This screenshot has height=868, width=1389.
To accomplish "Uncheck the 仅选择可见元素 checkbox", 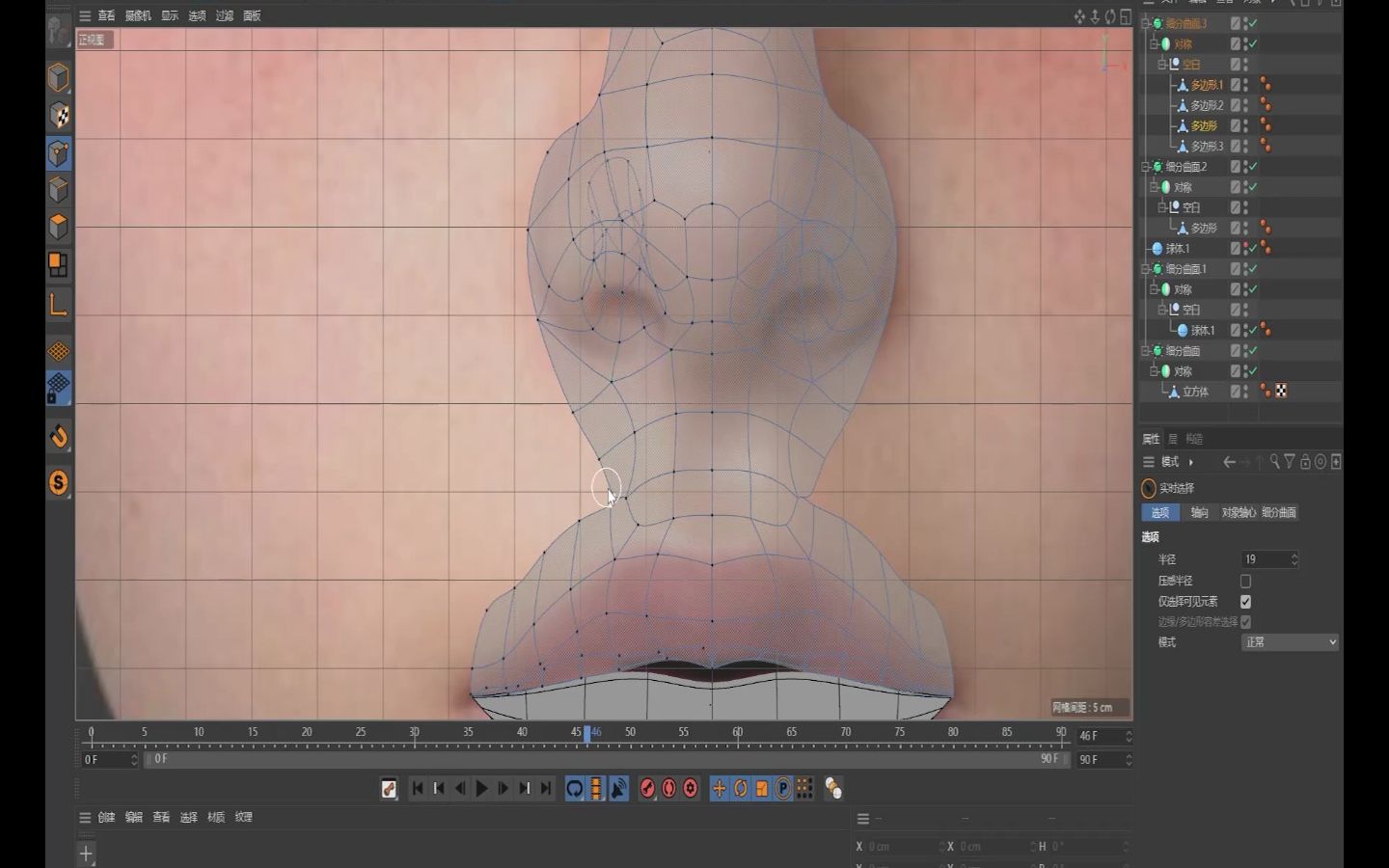I will click(1245, 601).
